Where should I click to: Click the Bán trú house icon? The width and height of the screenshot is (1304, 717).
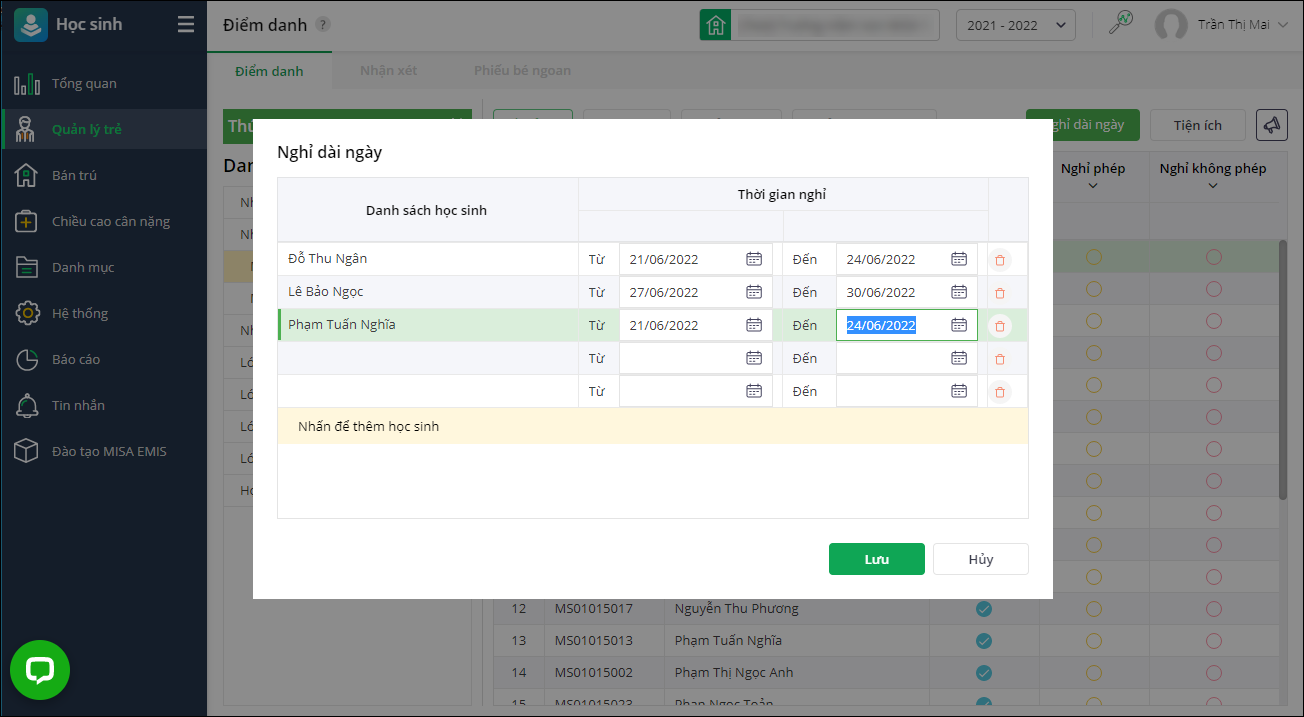pyautogui.click(x=27, y=175)
